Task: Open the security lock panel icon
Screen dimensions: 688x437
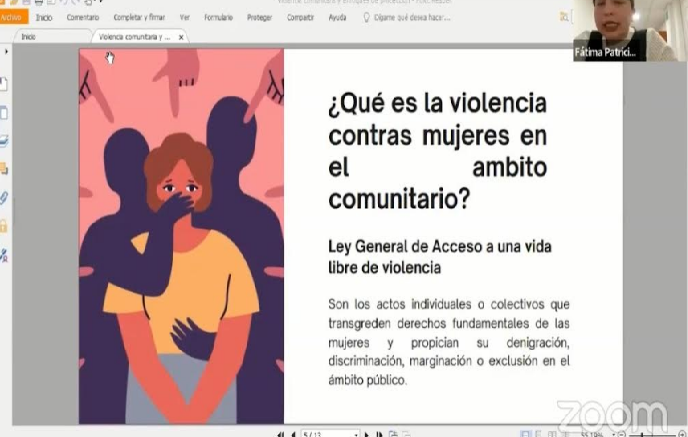Action: click(4, 226)
